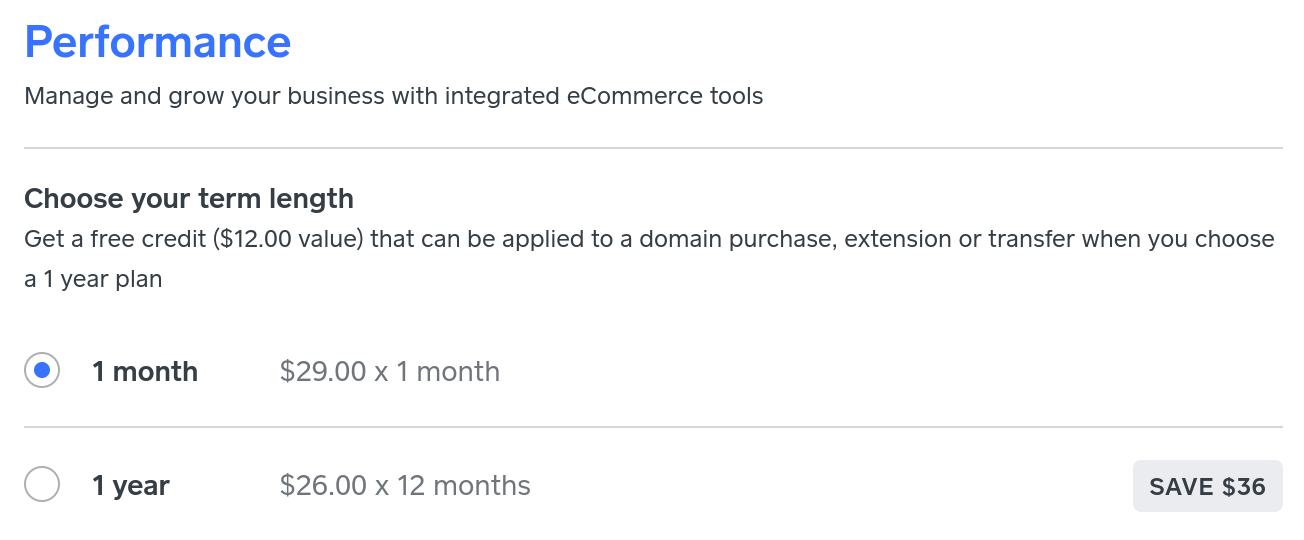The height and width of the screenshot is (540, 1304).
Task: Select the 1 month radio button
Action: (42, 371)
